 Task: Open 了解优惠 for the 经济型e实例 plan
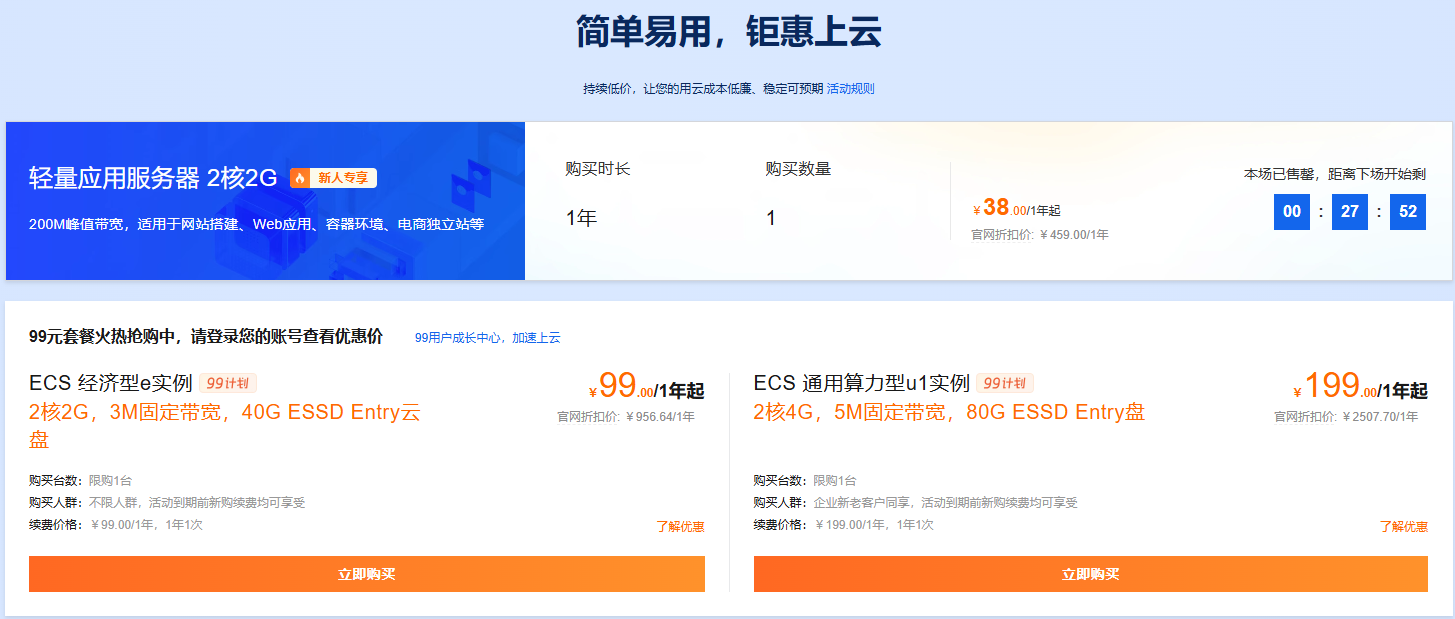tap(680, 526)
